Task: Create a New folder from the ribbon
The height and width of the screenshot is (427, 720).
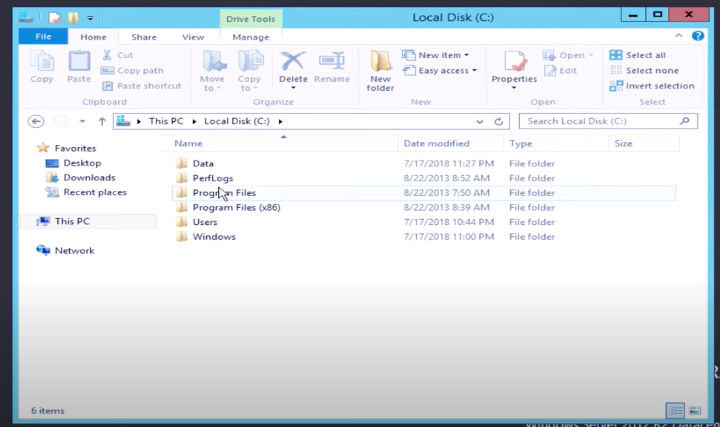Action: tap(381, 71)
